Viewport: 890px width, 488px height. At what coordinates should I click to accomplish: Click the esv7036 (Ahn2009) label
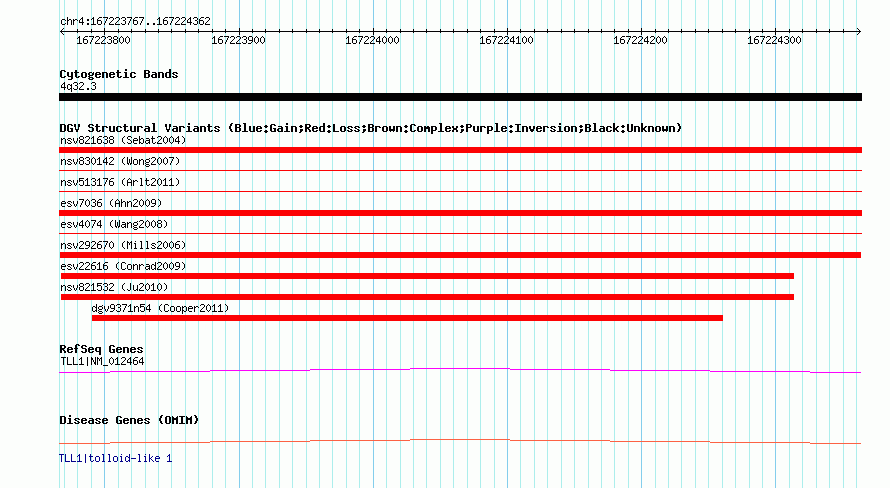point(111,203)
